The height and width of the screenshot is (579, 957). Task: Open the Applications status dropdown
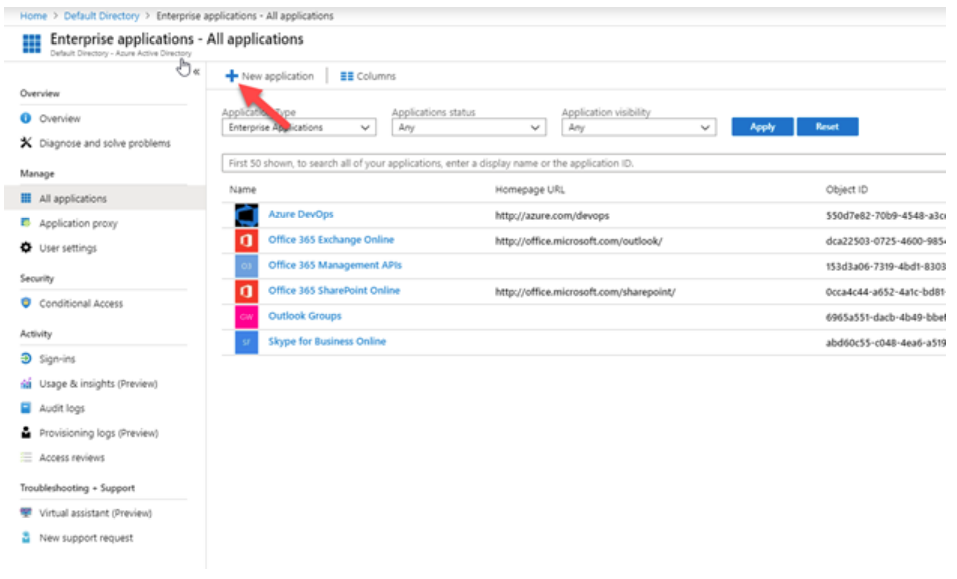pyautogui.click(x=469, y=128)
